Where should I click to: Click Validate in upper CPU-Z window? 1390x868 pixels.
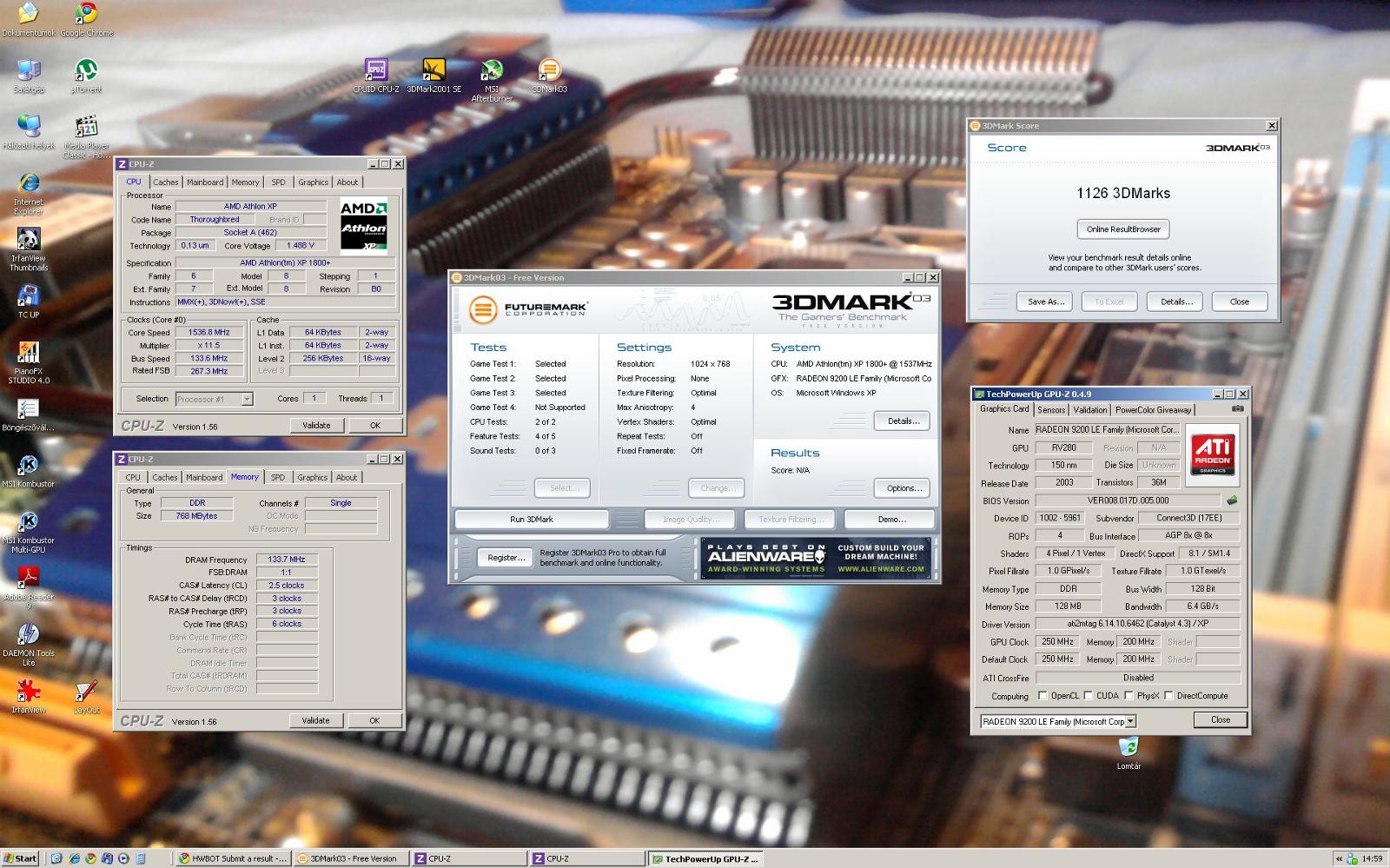click(x=316, y=426)
